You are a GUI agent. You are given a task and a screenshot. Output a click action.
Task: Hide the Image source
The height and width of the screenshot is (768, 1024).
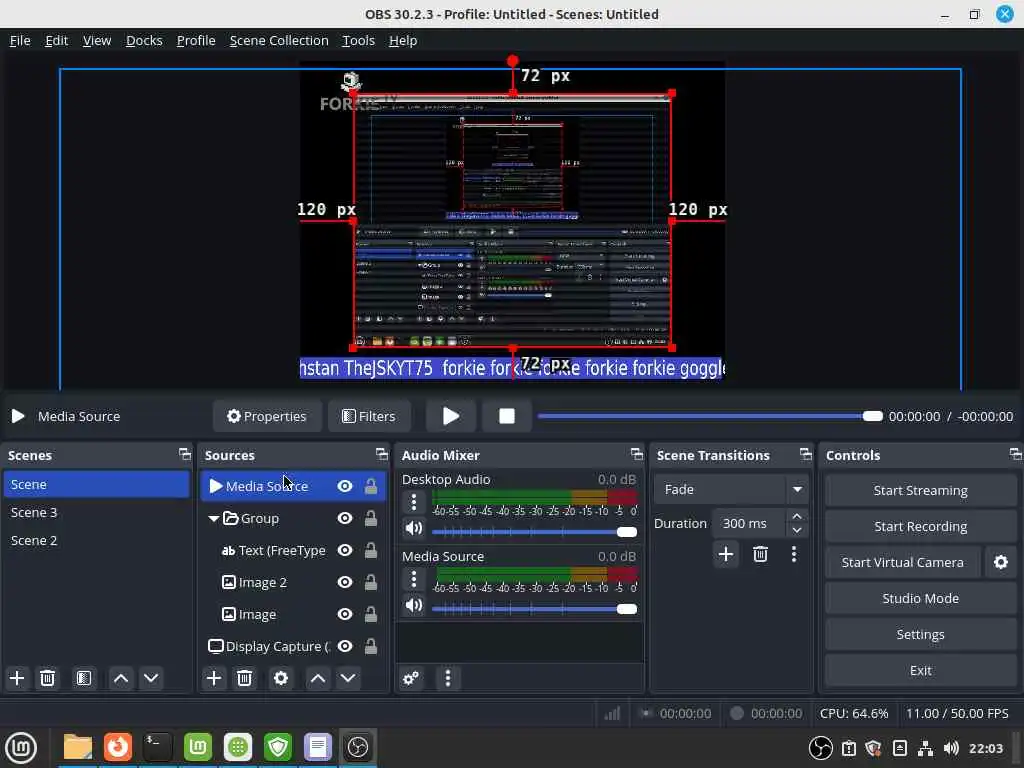[345, 615]
